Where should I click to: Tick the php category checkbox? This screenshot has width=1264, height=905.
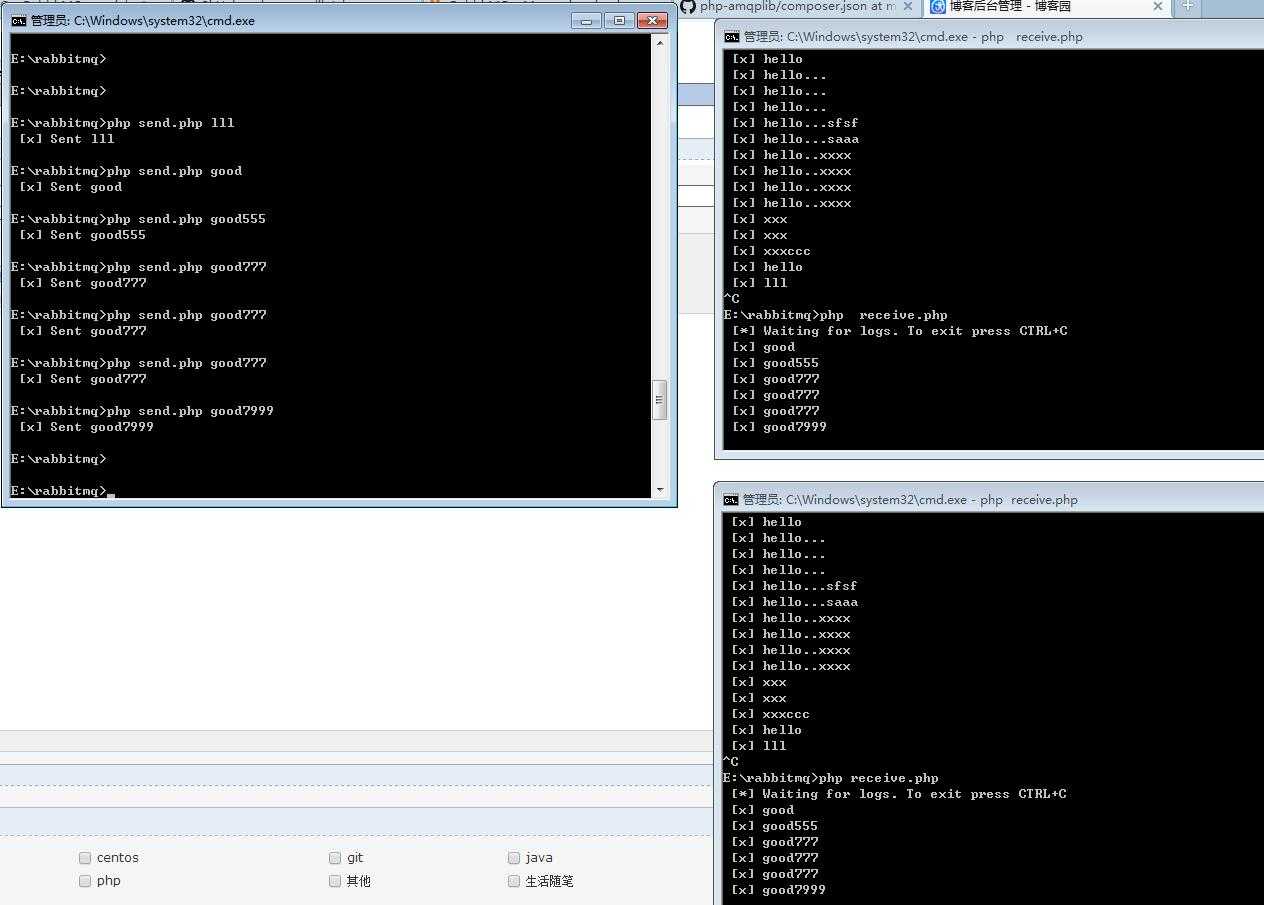point(85,881)
